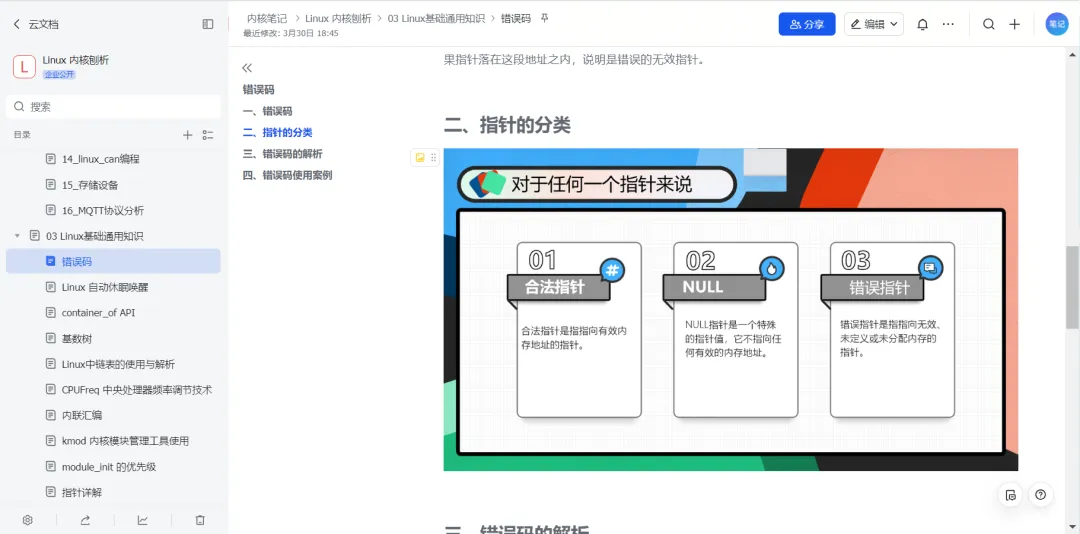Open Linux 自动休眠唤醒 document
1080x534 pixels.
[105, 287]
